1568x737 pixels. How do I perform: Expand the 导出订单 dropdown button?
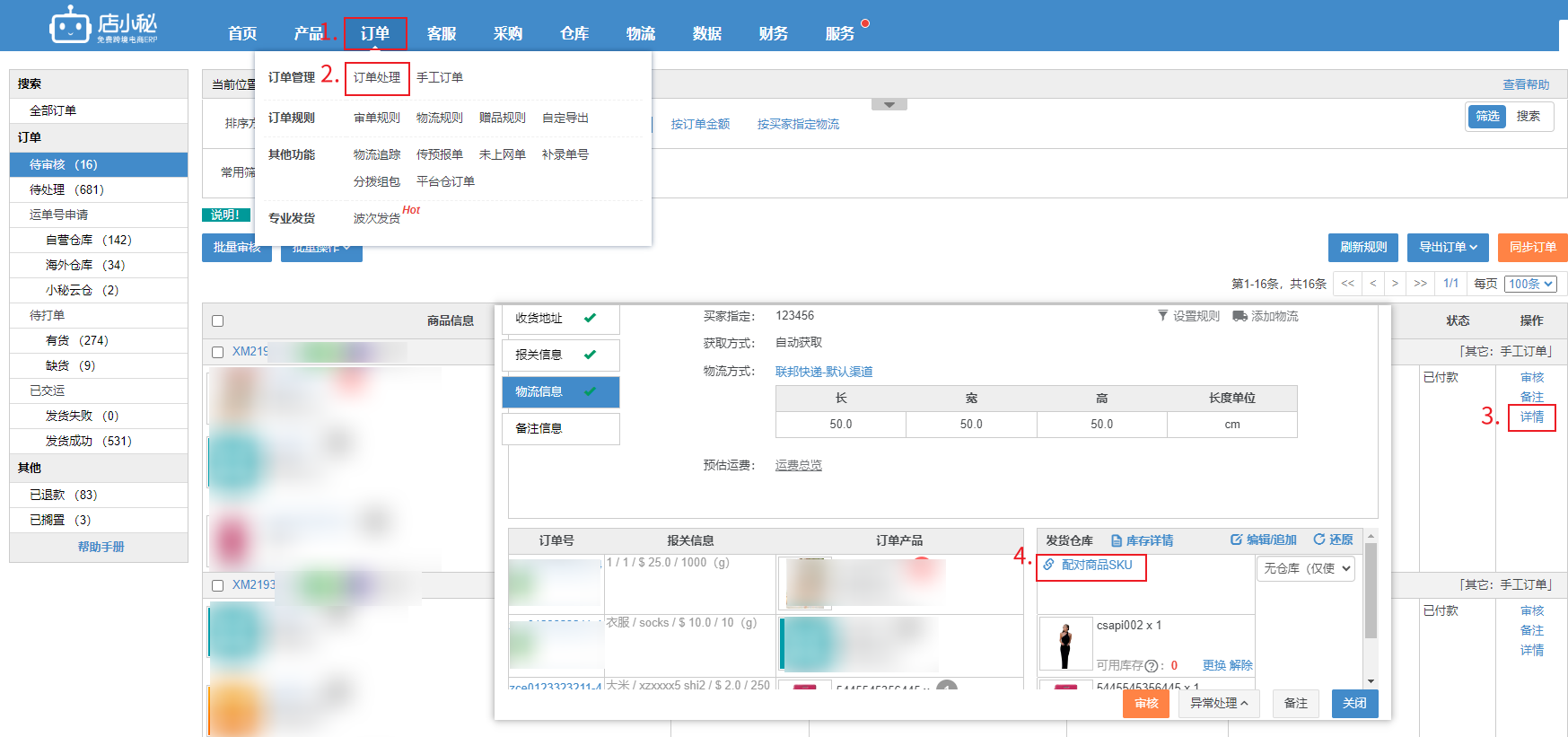tap(1448, 248)
